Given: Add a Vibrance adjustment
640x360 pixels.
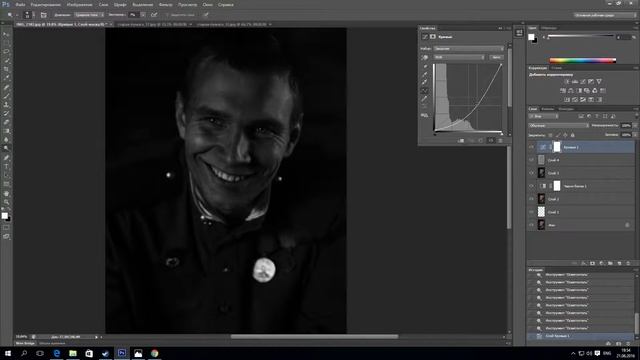Looking at the screenshot, I should click(x=599, y=82).
